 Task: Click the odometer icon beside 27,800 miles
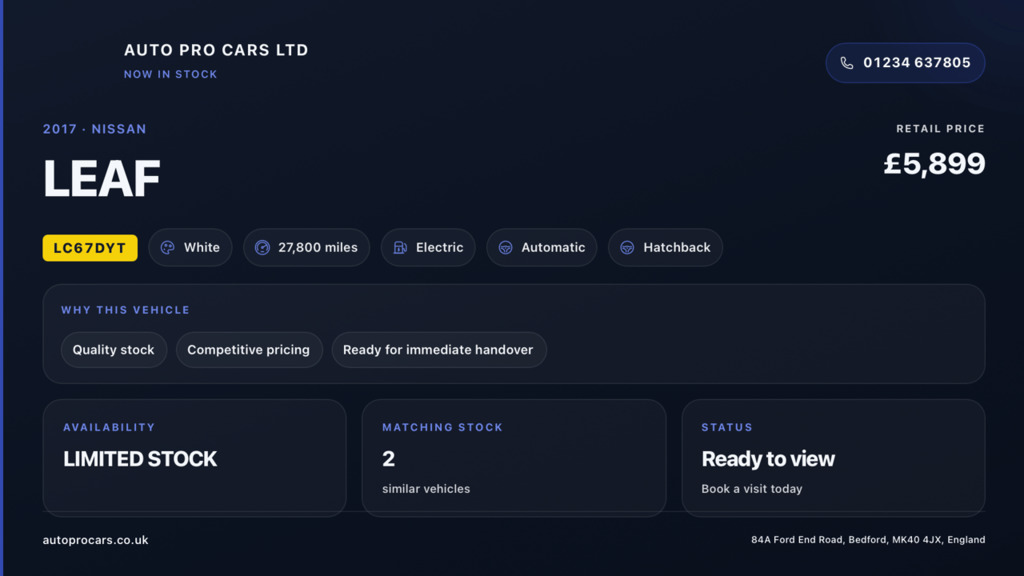[262, 248]
